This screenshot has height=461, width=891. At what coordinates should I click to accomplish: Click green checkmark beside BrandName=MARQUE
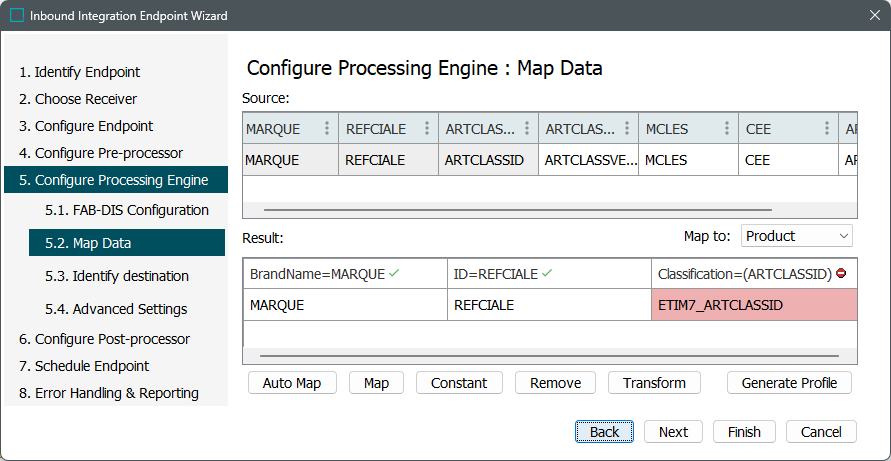(394, 274)
